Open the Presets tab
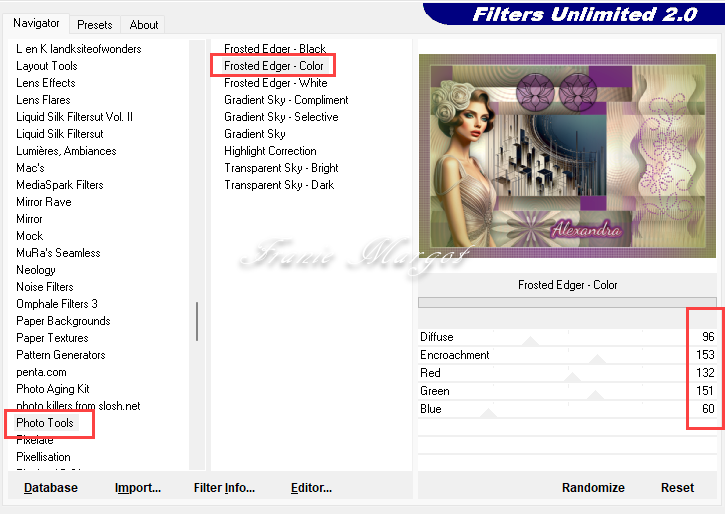 click(x=95, y=24)
